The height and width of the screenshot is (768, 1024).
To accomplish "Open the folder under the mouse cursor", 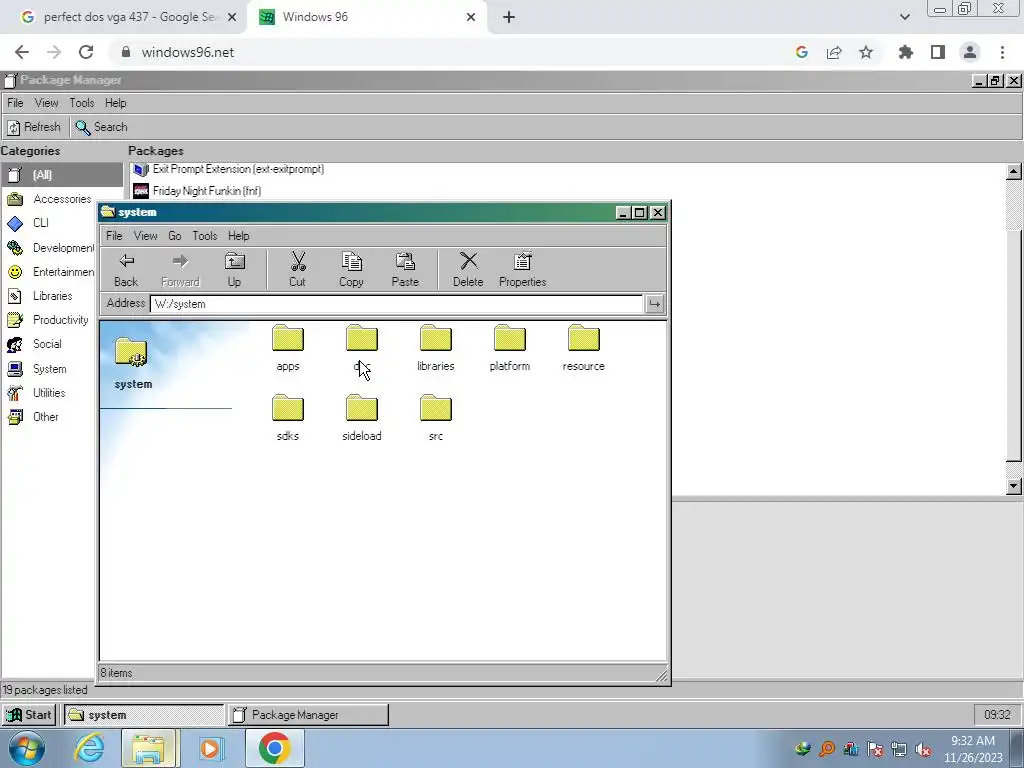I will click(362, 349).
